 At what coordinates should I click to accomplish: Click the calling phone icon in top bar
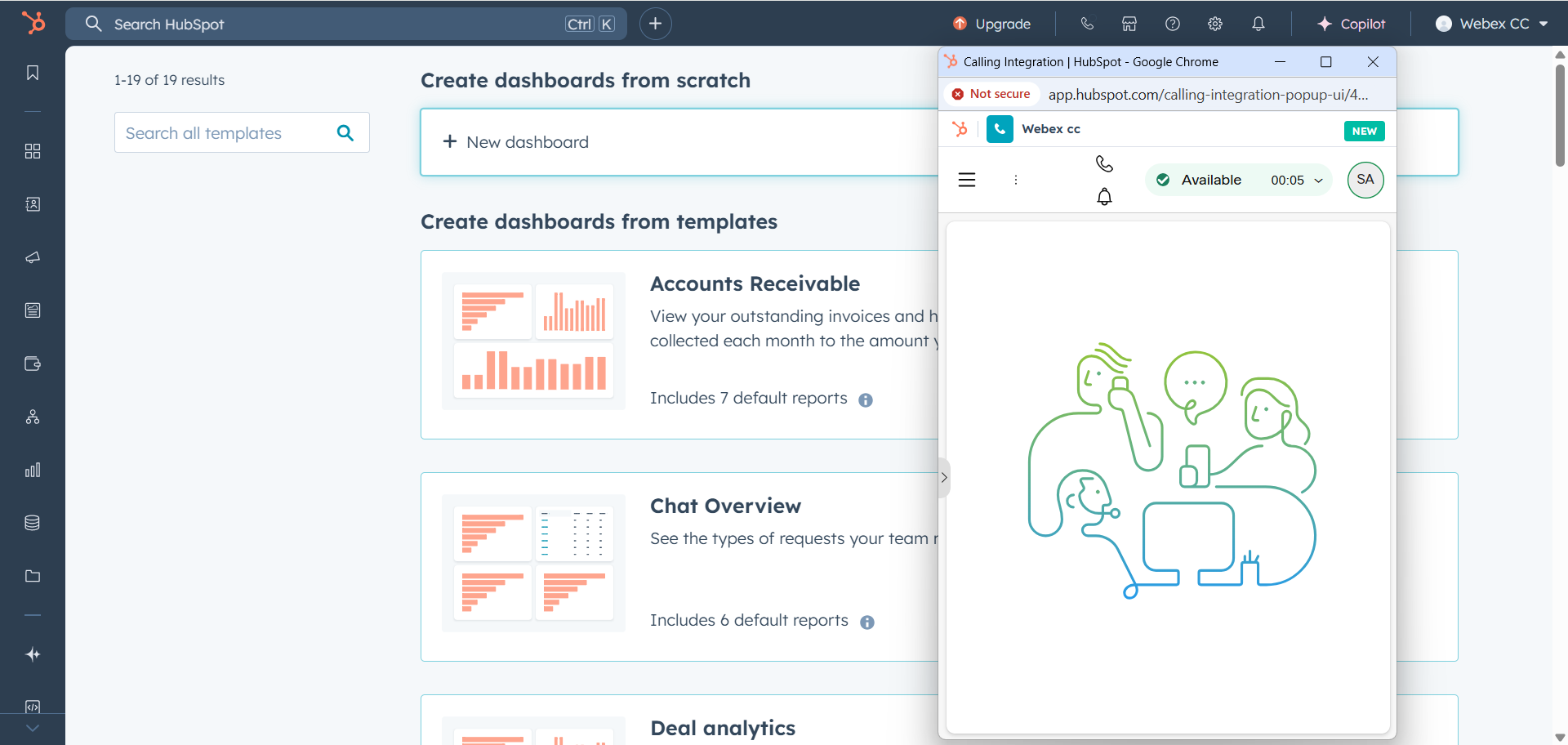[1087, 24]
